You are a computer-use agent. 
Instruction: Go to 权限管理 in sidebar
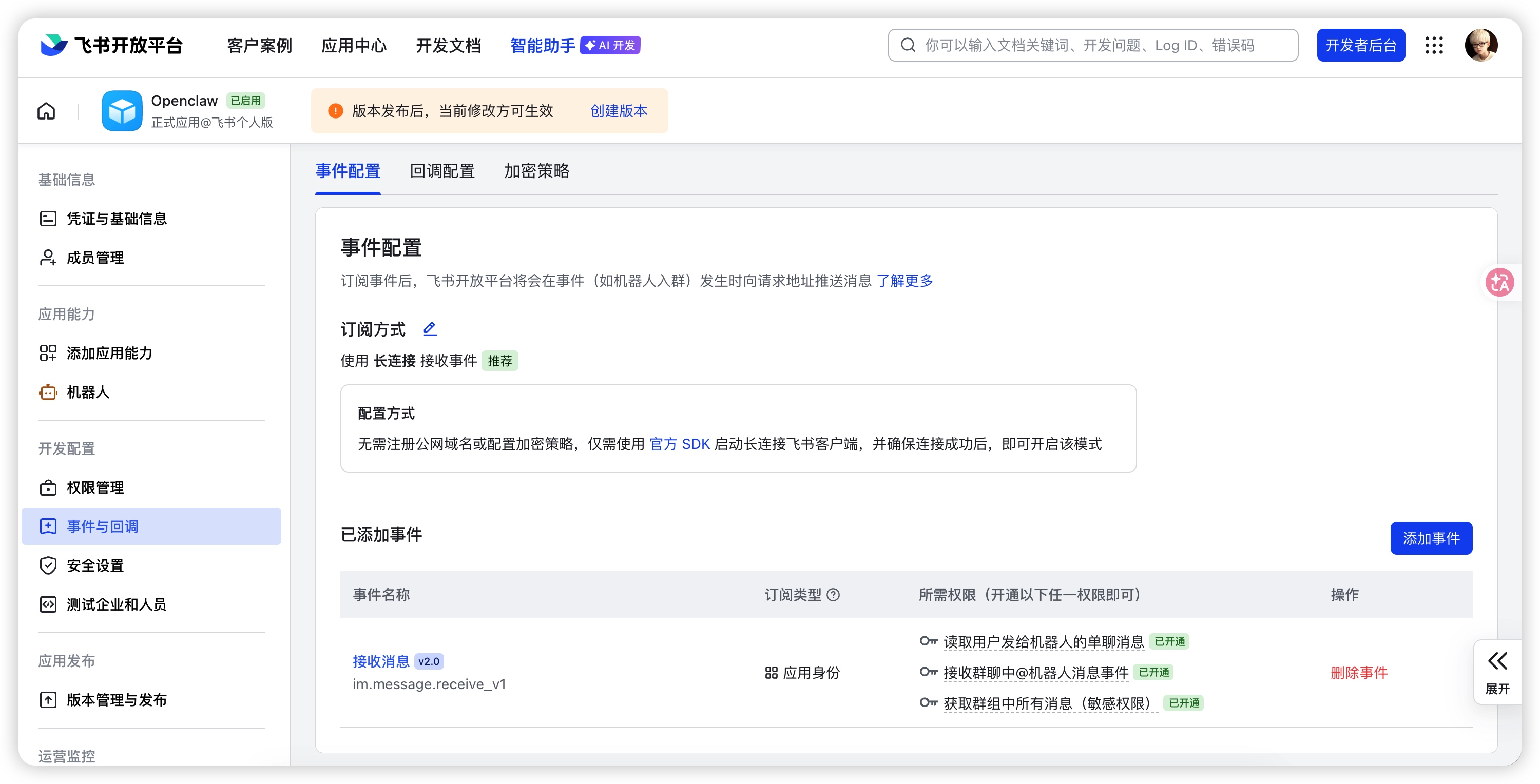pyautogui.click(x=95, y=487)
